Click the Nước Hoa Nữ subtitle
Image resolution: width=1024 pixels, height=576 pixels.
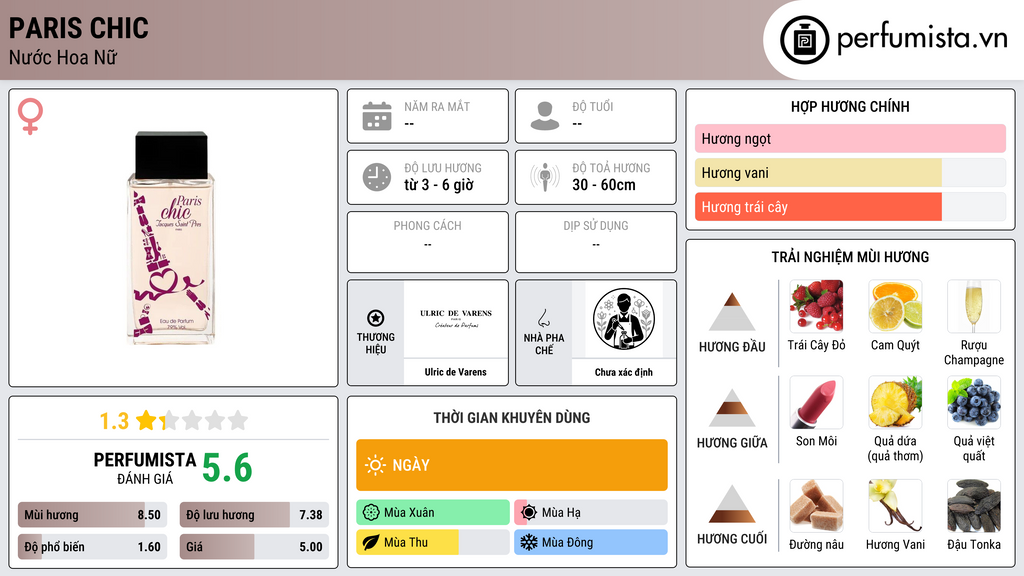coord(63,57)
